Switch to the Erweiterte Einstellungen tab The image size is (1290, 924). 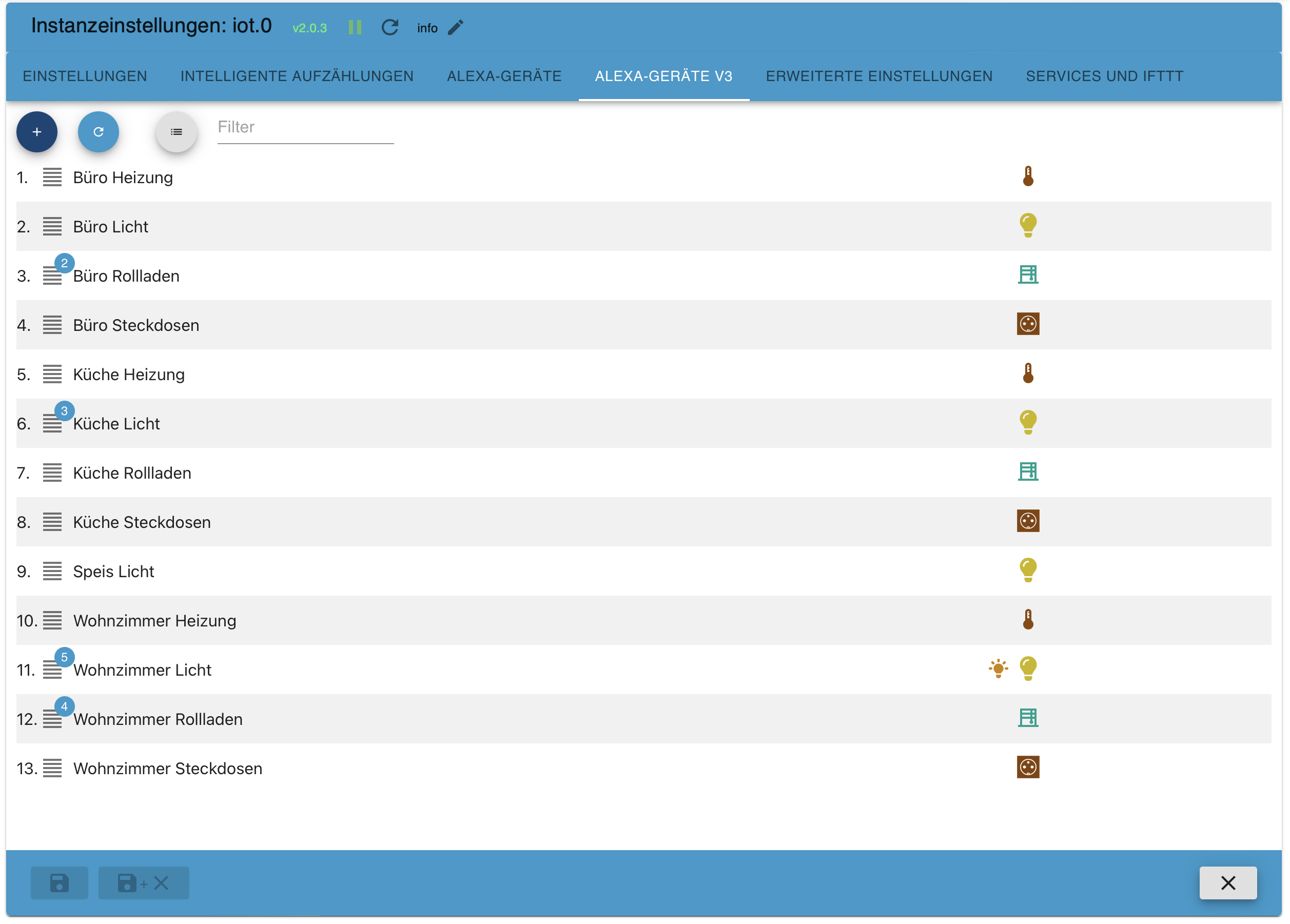coord(879,75)
